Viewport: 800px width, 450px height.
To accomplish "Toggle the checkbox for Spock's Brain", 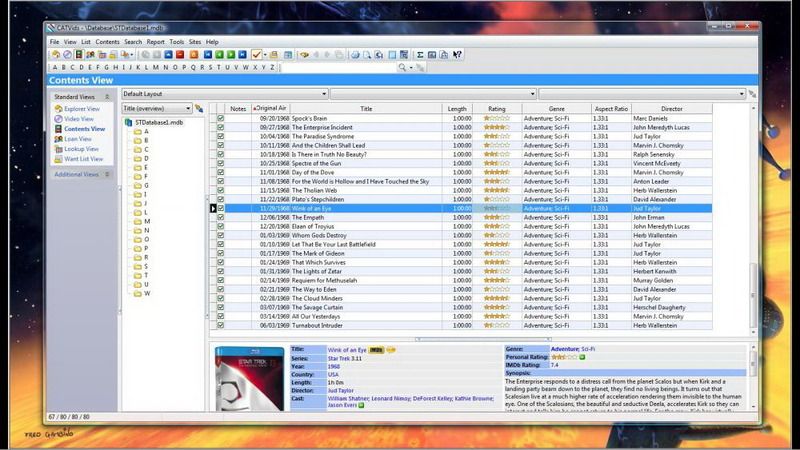I will tap(220, 117).
